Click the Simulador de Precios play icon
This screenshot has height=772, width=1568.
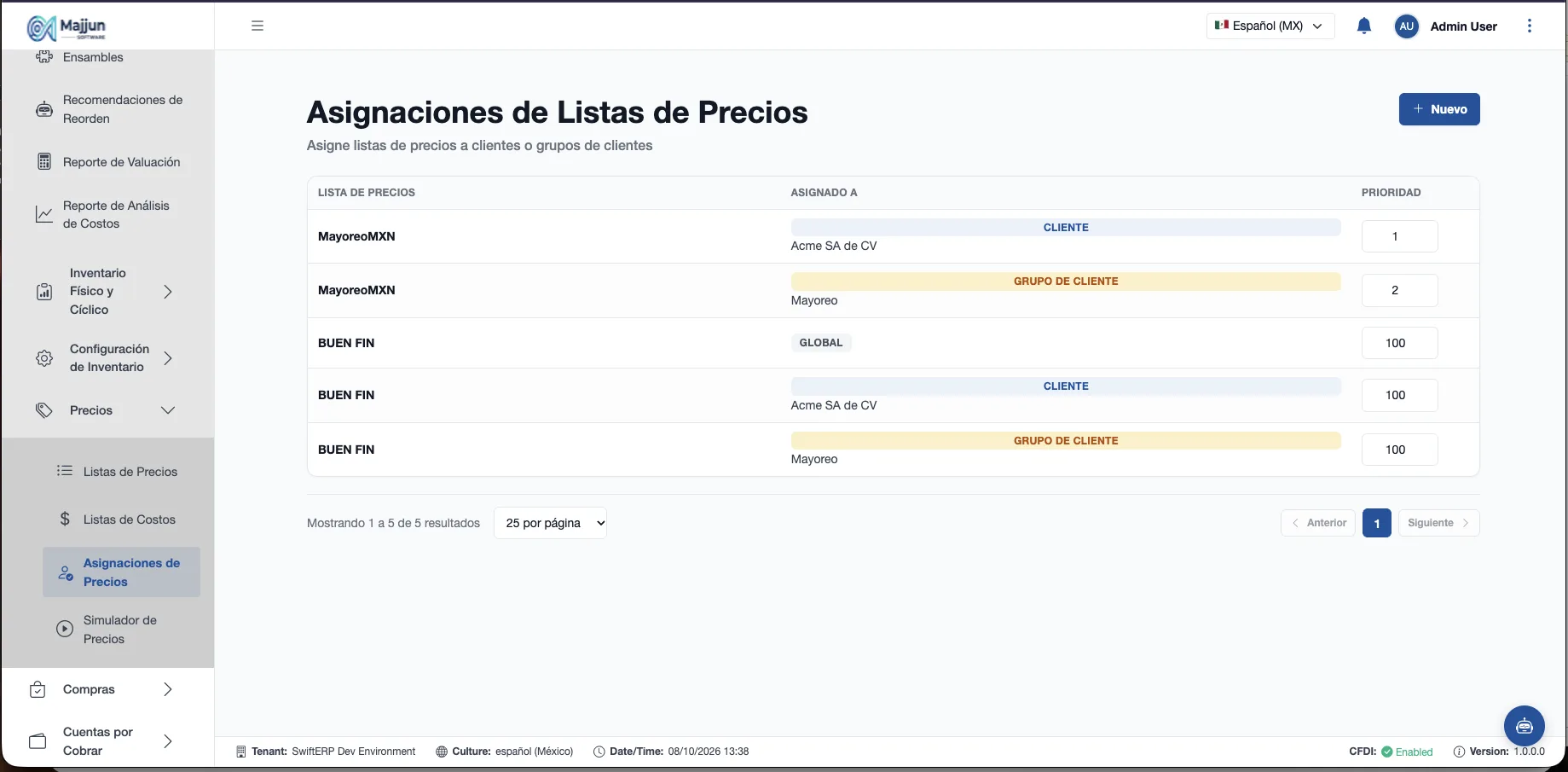coord(65,629)
